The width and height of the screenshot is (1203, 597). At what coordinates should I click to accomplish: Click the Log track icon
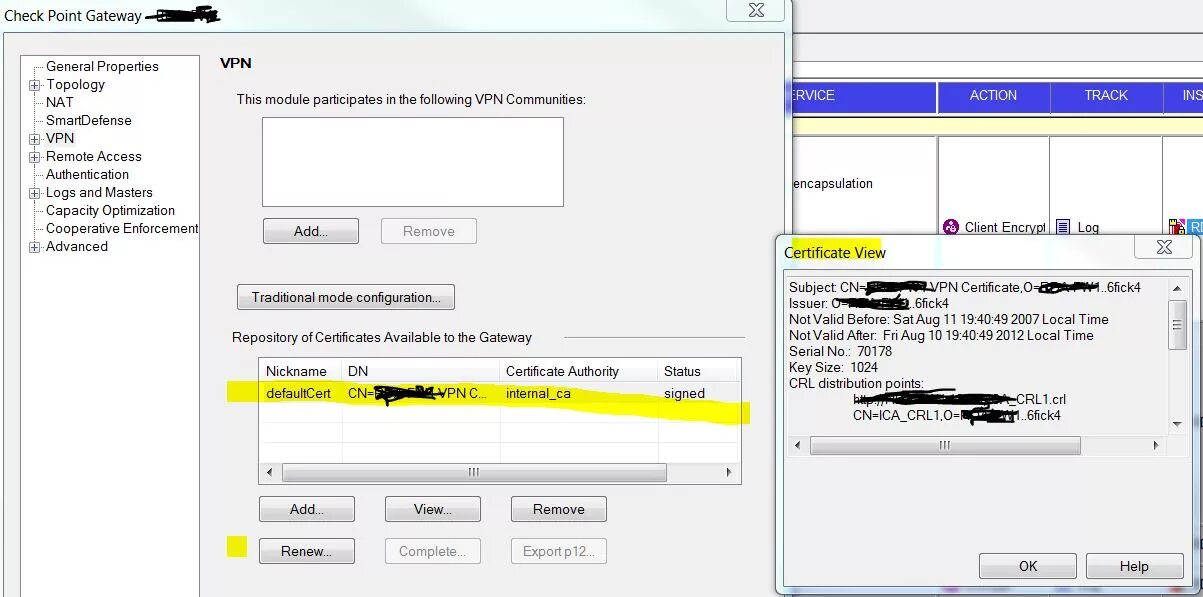click(x=1063, y=227)
